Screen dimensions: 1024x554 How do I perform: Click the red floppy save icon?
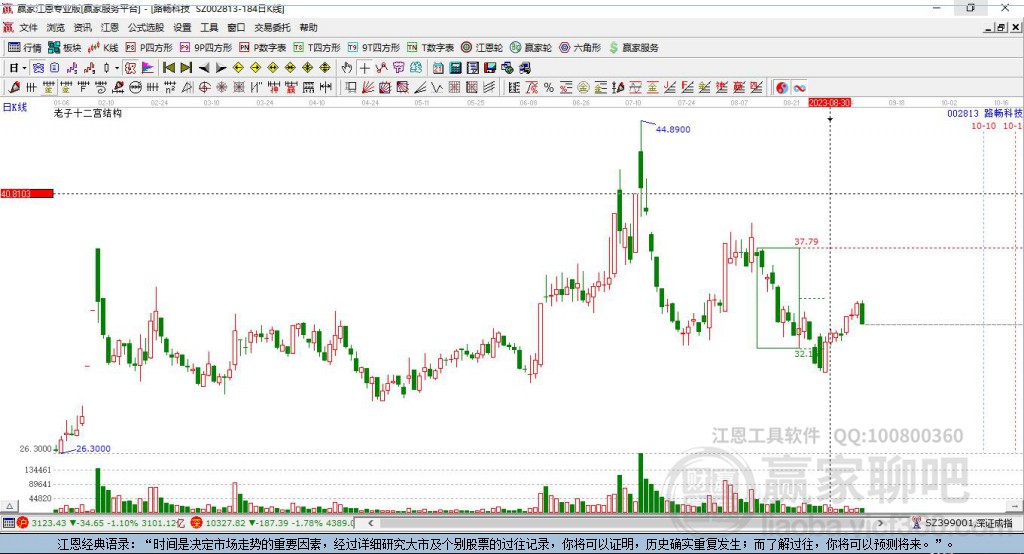click(490, 68)
